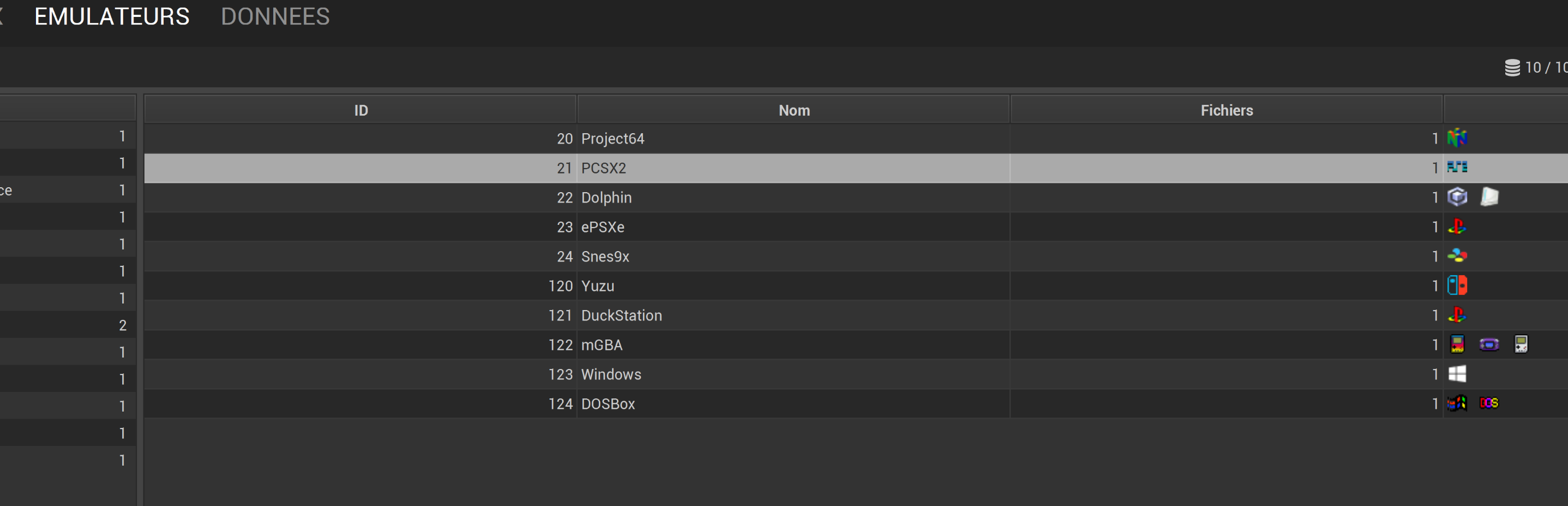Sort emulators by the Nom column header
Viewport: 1568px width, 506px height.
click(794, 110)
